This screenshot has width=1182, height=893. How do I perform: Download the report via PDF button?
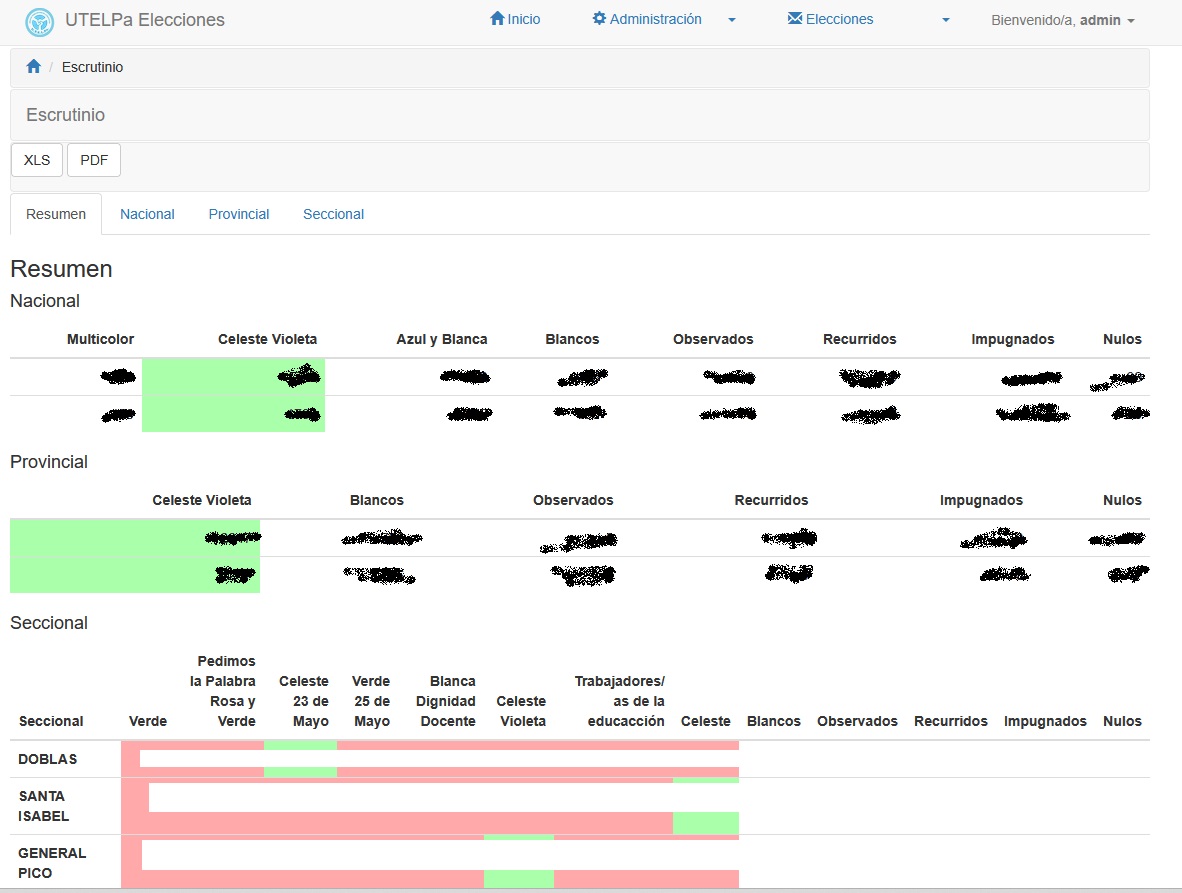tap(94, 160)
